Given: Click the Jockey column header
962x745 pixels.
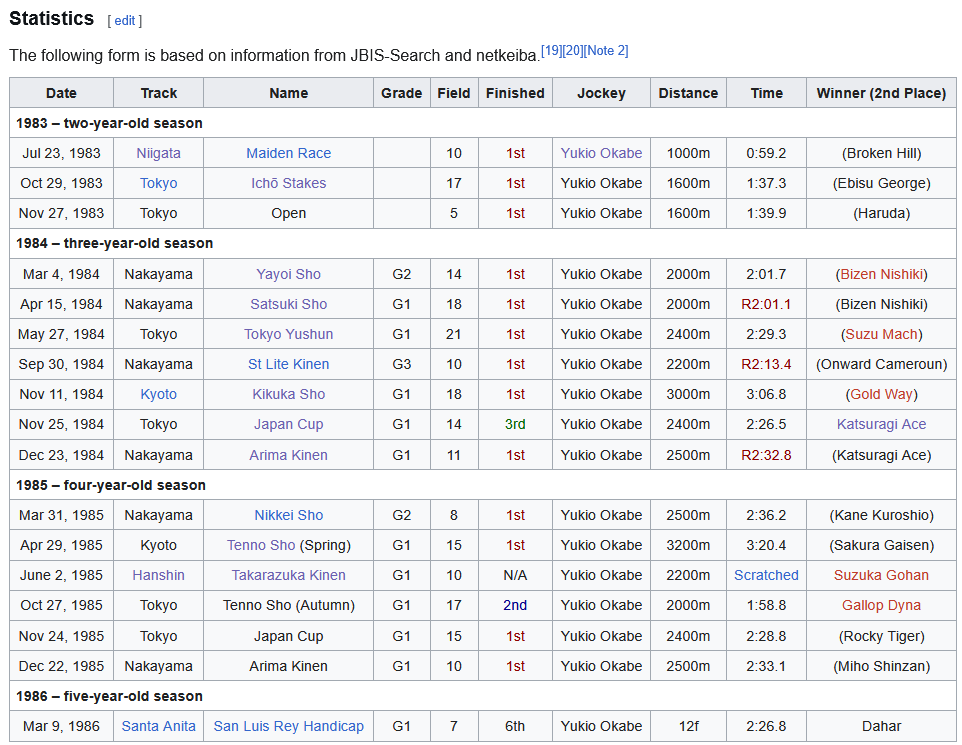Looking at the screenshot, I should (x=601, y=93).
